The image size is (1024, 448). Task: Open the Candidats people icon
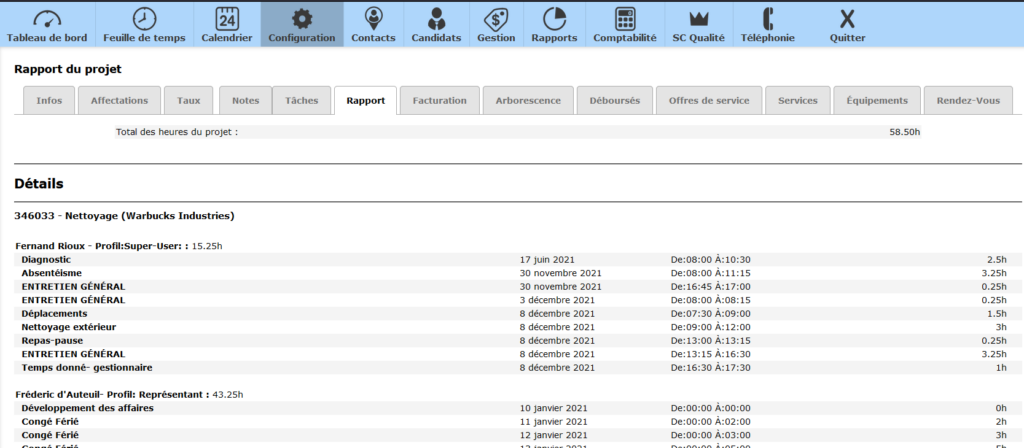coord(436,19)
